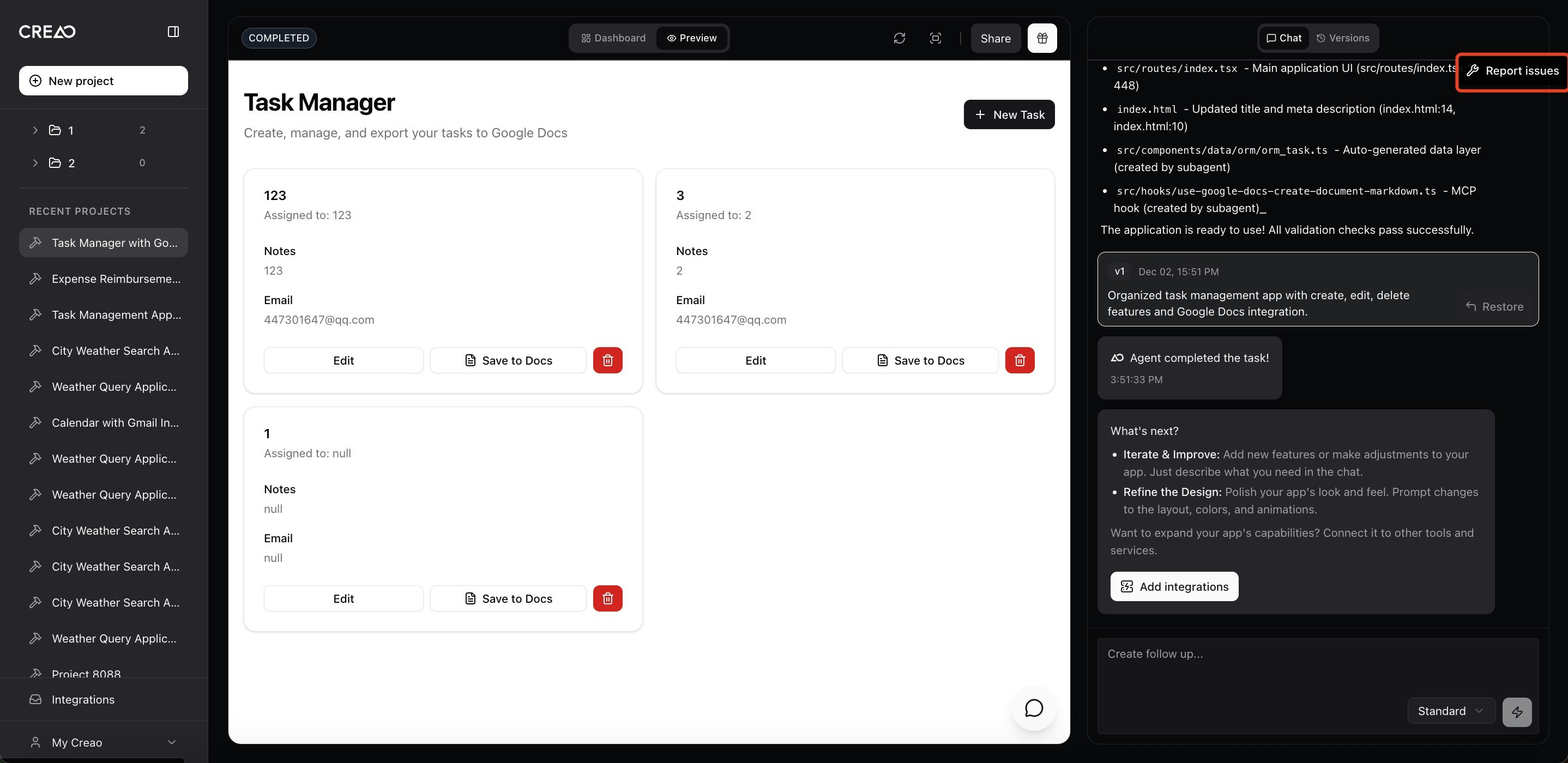Image resolution: width=1568 pixels, height=763 pixels.
Task: Delete task 123 with trash icon
Action: click(x=607, y=360)
